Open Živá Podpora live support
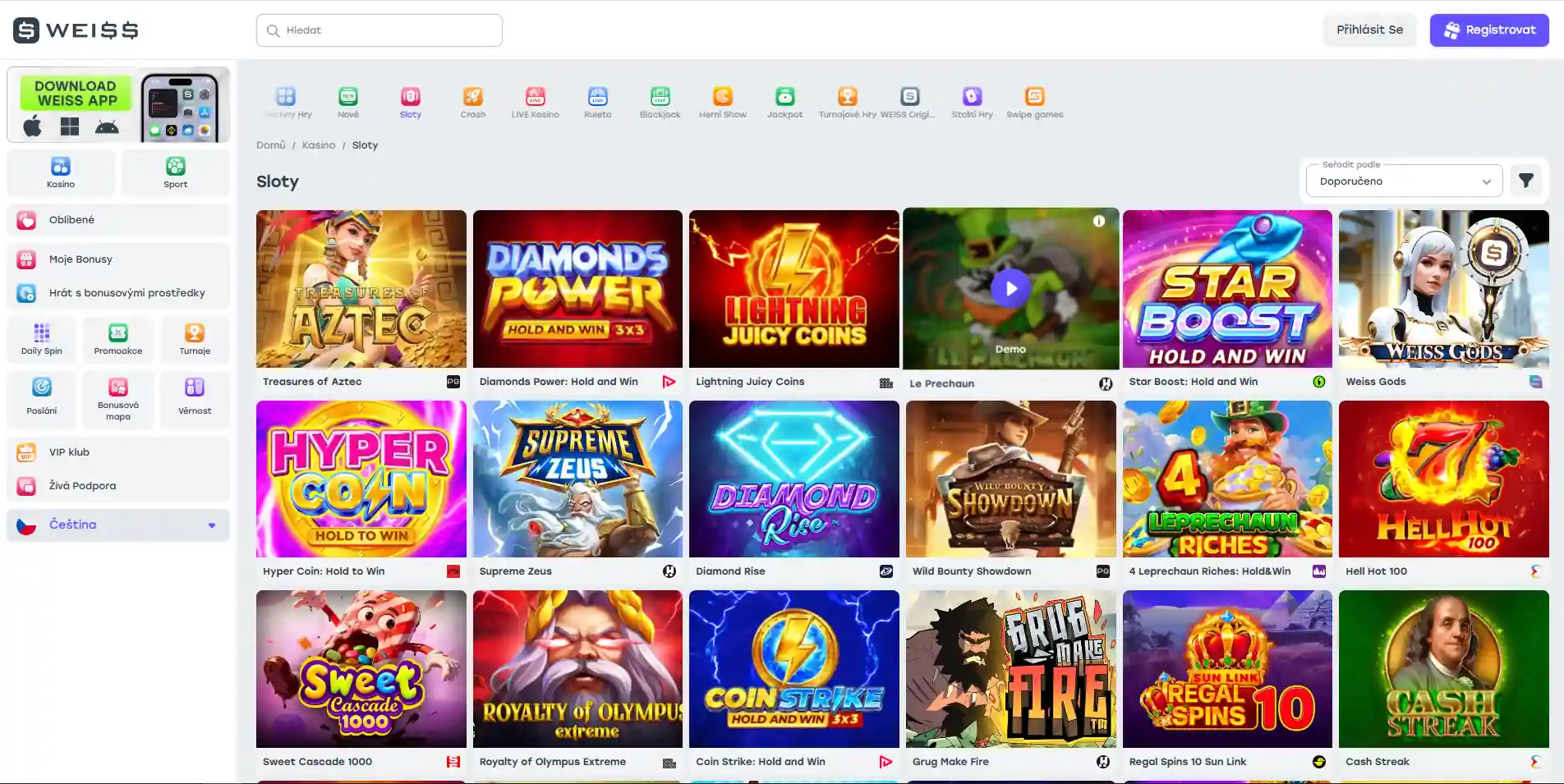Screen dimensions: 1564x784 (118, 486)
